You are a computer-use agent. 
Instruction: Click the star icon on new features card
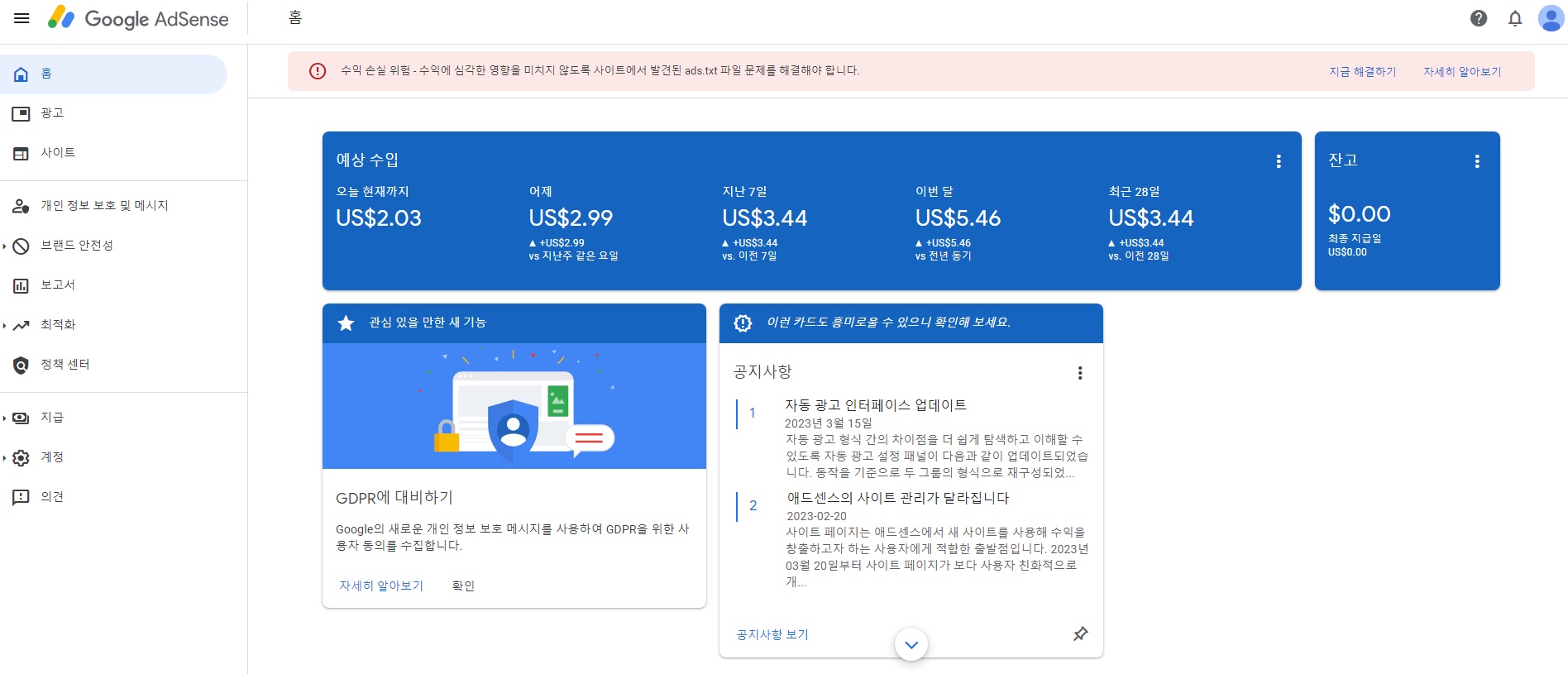pos(346,323)
